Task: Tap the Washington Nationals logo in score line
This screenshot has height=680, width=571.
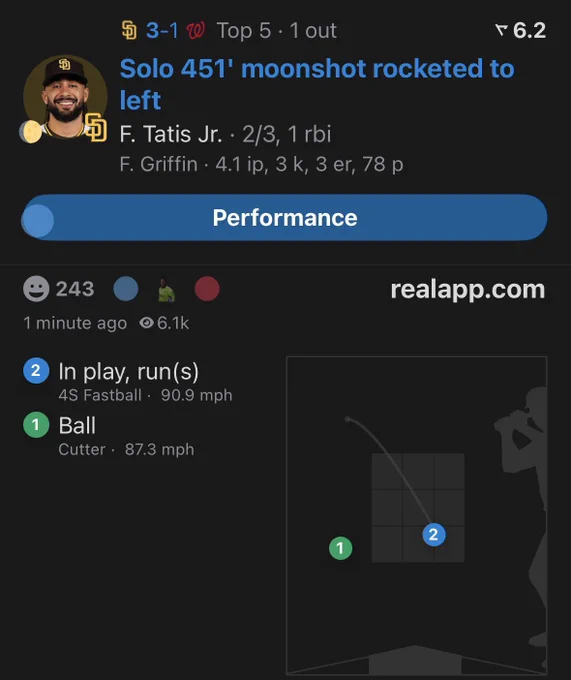Action: tap(195, 30)
